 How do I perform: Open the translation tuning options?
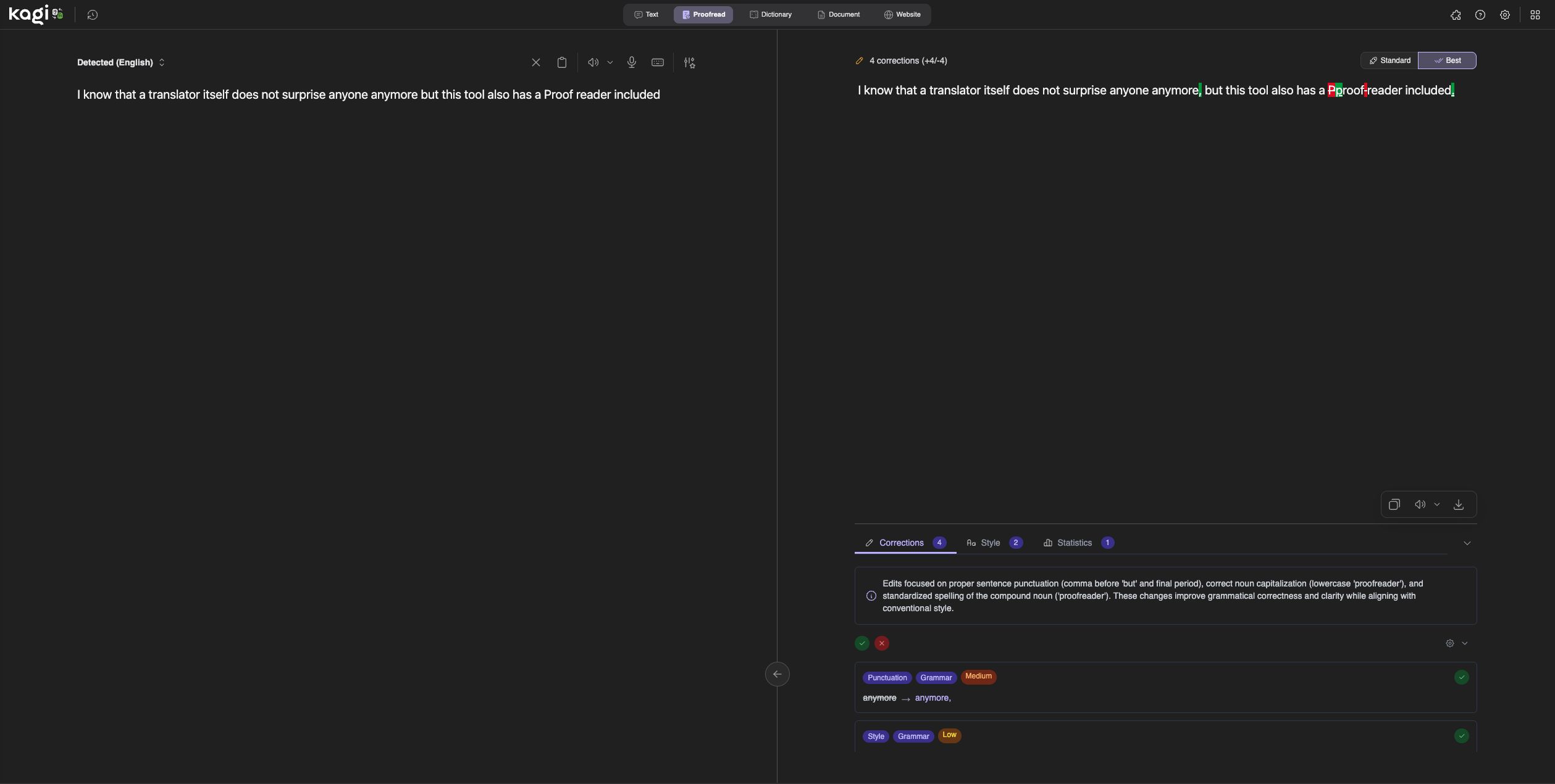tap(690, 62)
